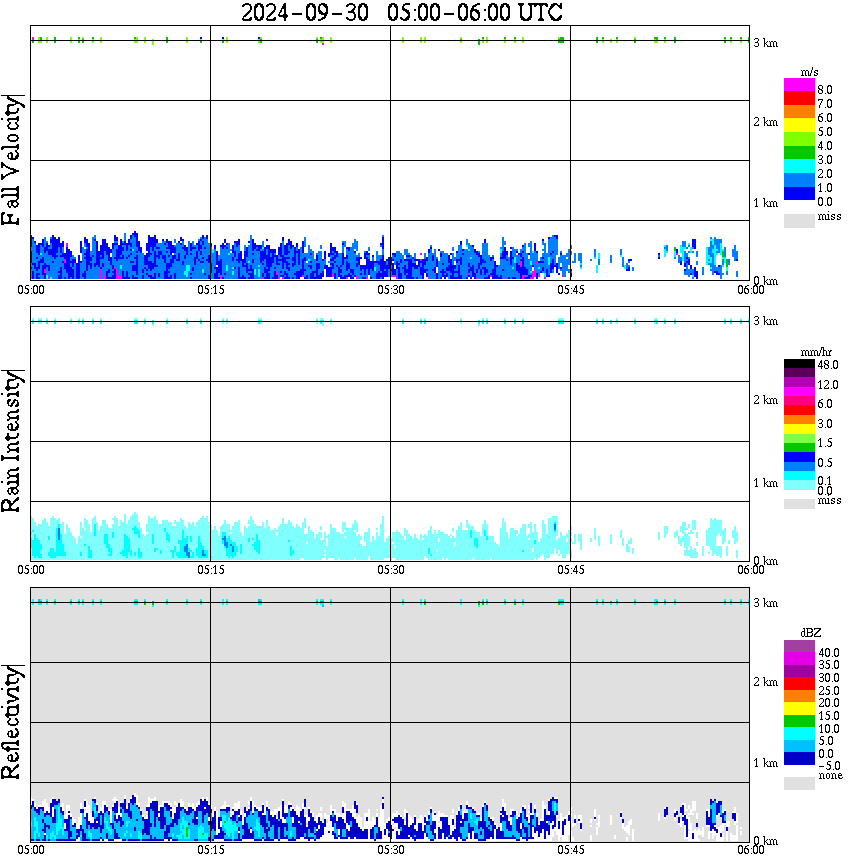The image size is (850, 868).
Task: Select the 5.0 dBZ cyan legend swatch
Action: [799, 735]
